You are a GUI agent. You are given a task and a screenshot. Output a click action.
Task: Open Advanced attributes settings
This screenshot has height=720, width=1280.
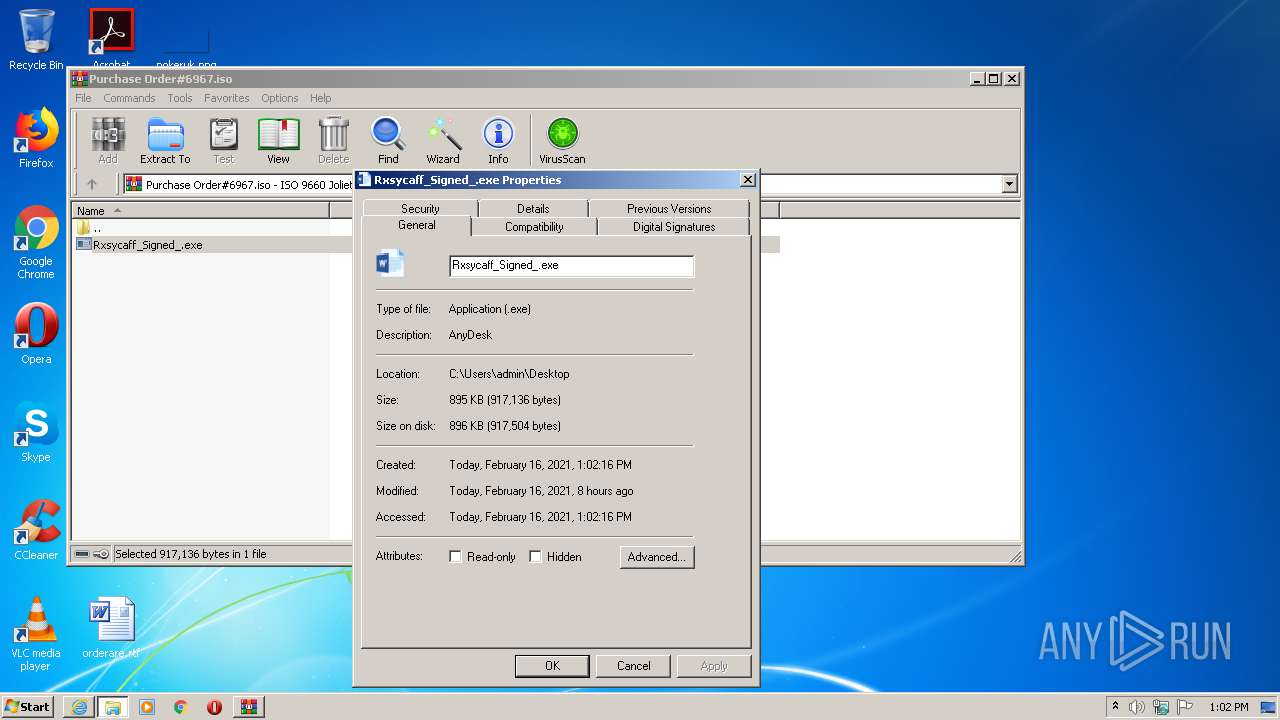click(656, 557)
